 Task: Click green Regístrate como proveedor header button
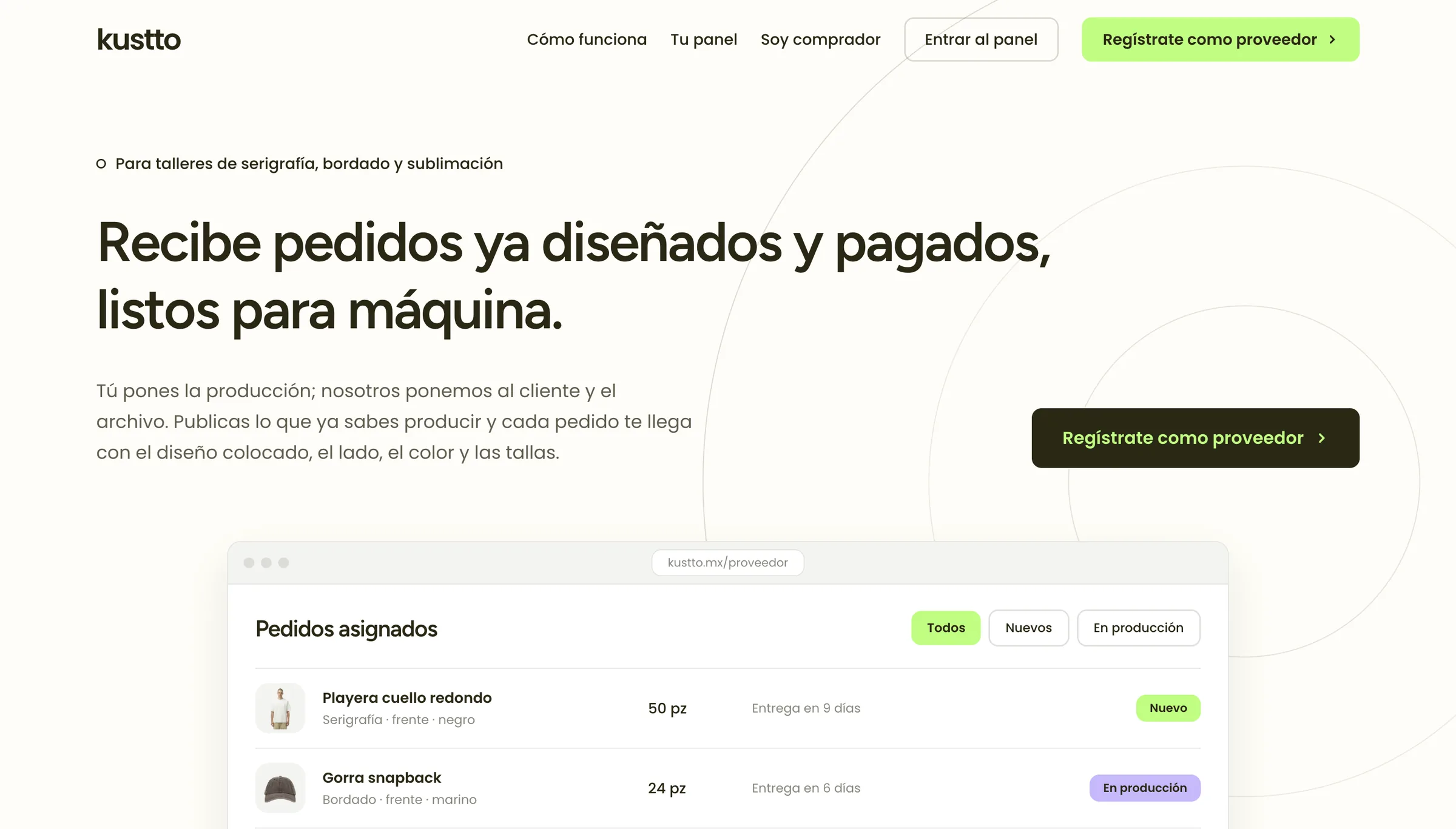1220,39
